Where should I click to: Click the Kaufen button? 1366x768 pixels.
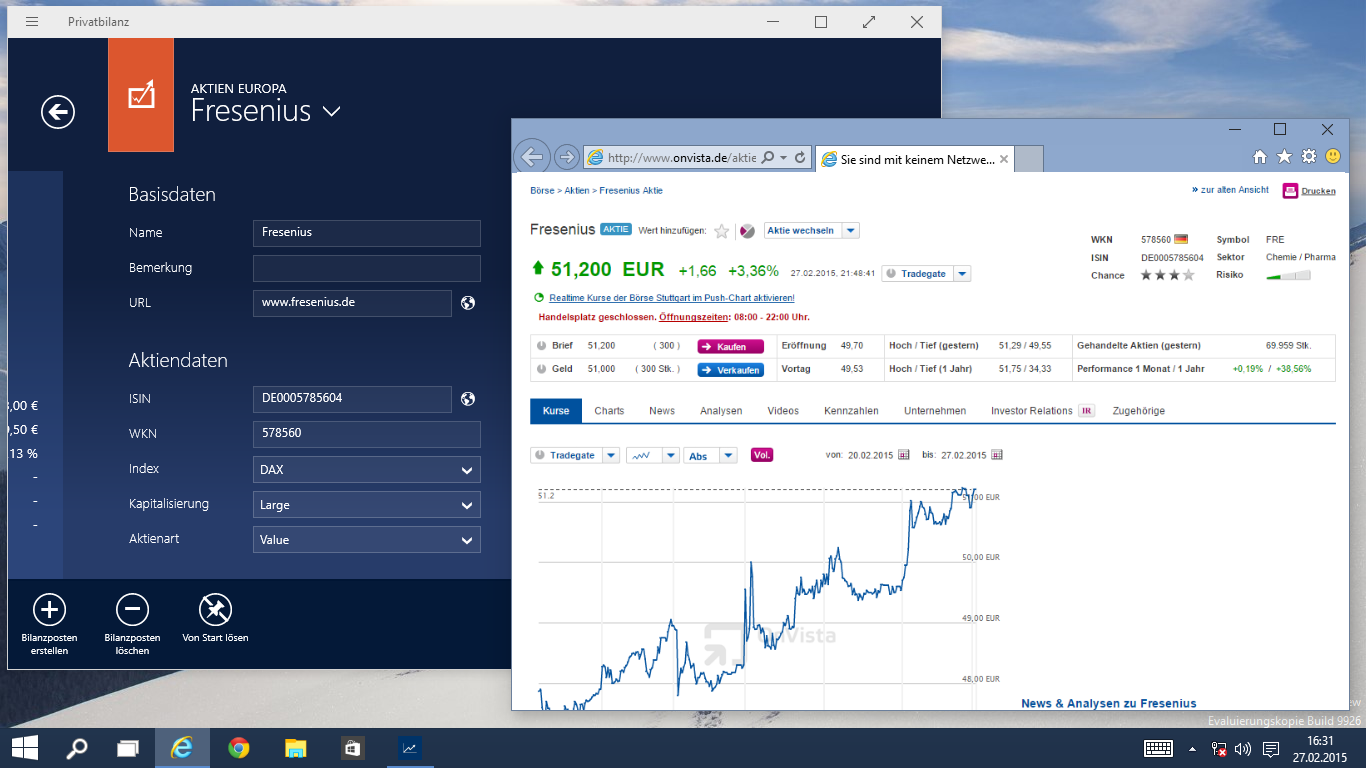(x=730, y=346)
